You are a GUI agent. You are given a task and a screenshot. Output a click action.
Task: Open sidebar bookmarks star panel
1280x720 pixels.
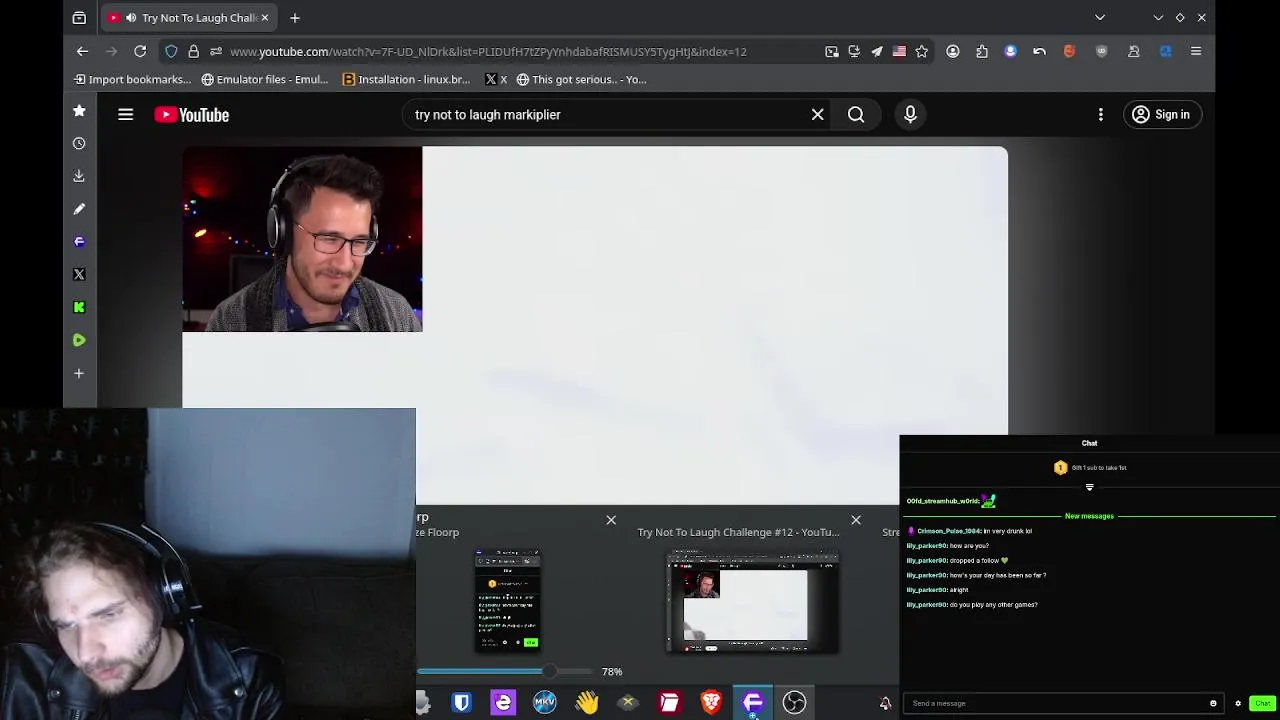coord(79,110)
